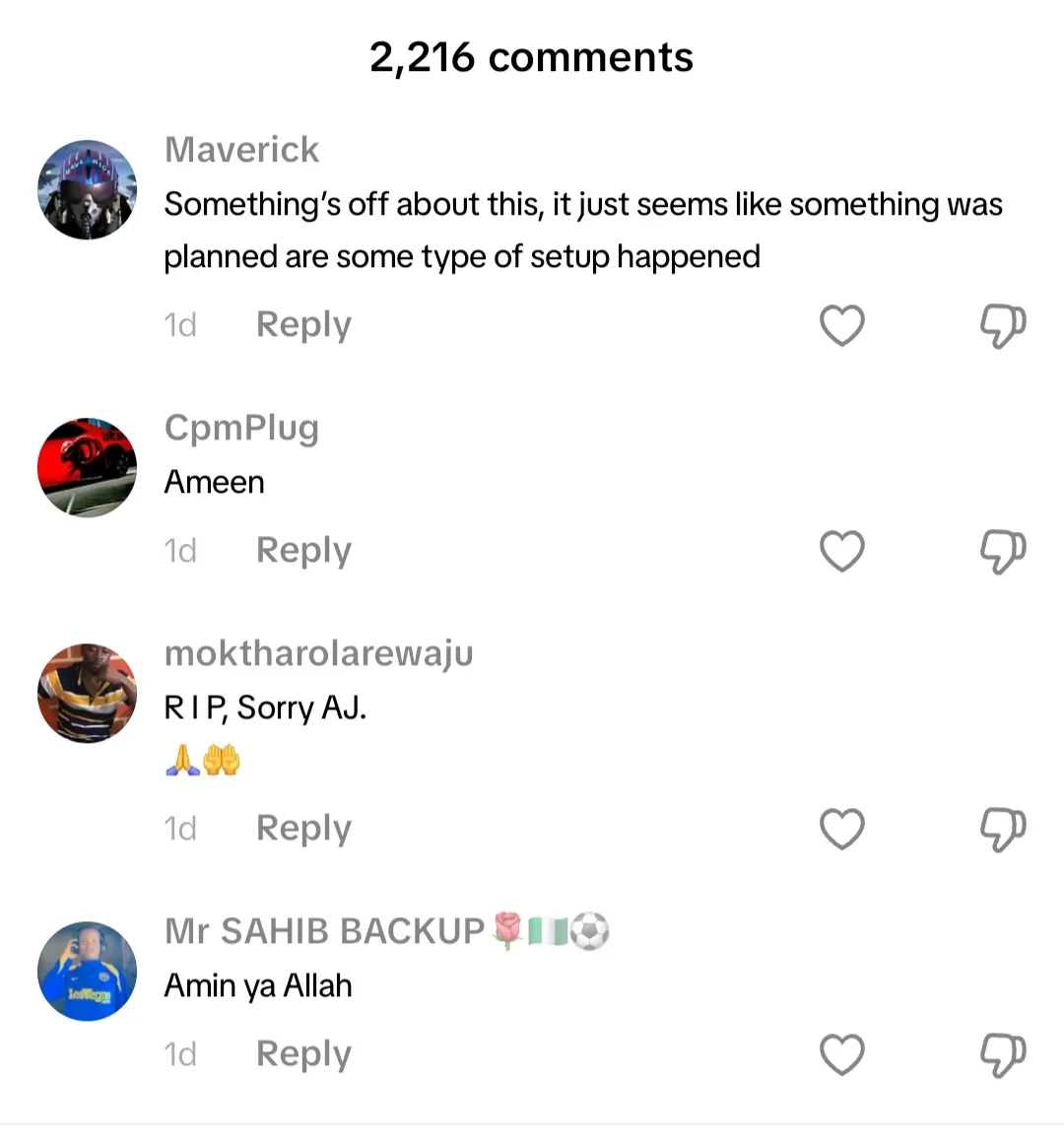Go to the moktharolarewaju username

pos(318,653)
